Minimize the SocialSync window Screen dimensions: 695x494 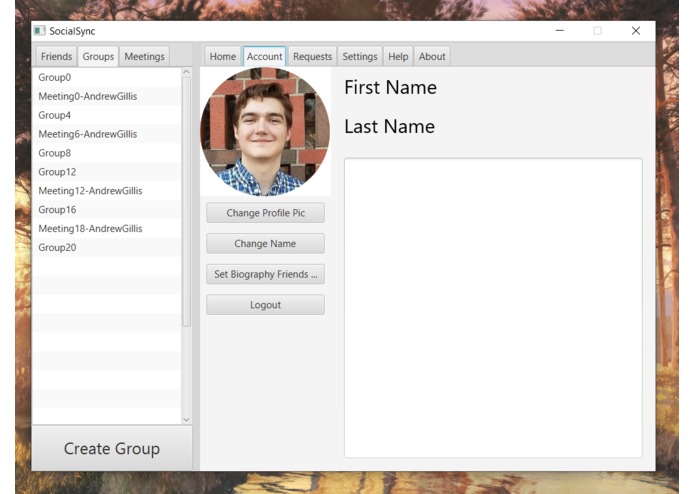pos(560,31)
